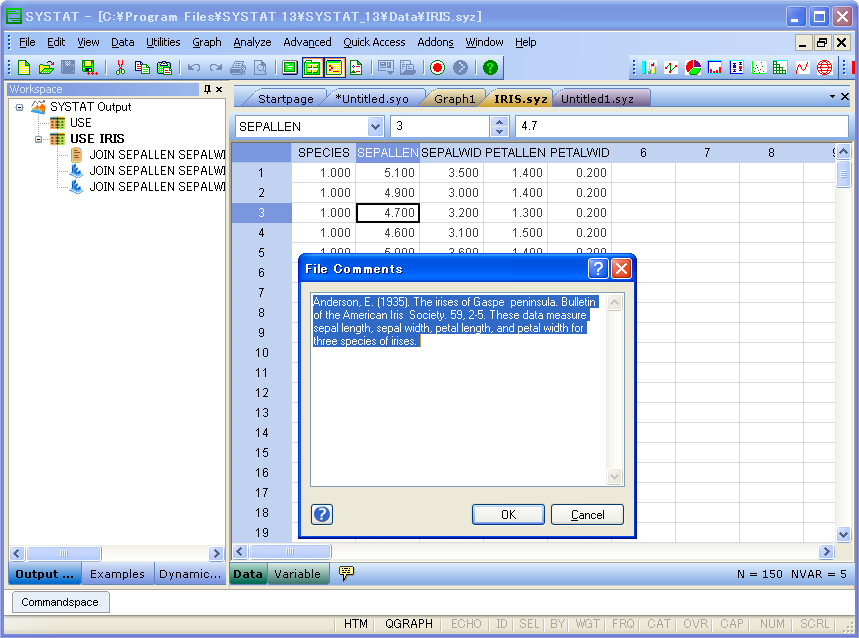Click the round help icon in File Comments dialog

322,514
